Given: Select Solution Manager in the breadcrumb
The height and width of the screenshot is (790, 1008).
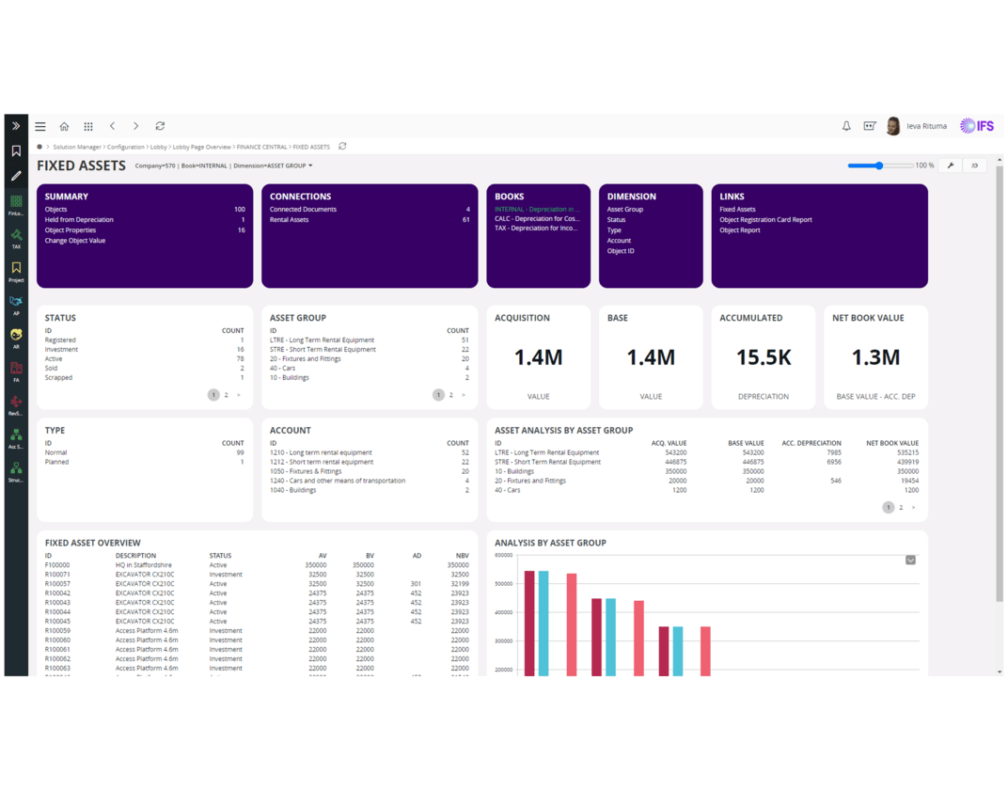Looking at the screenshot, I should (x=76, y=147).
